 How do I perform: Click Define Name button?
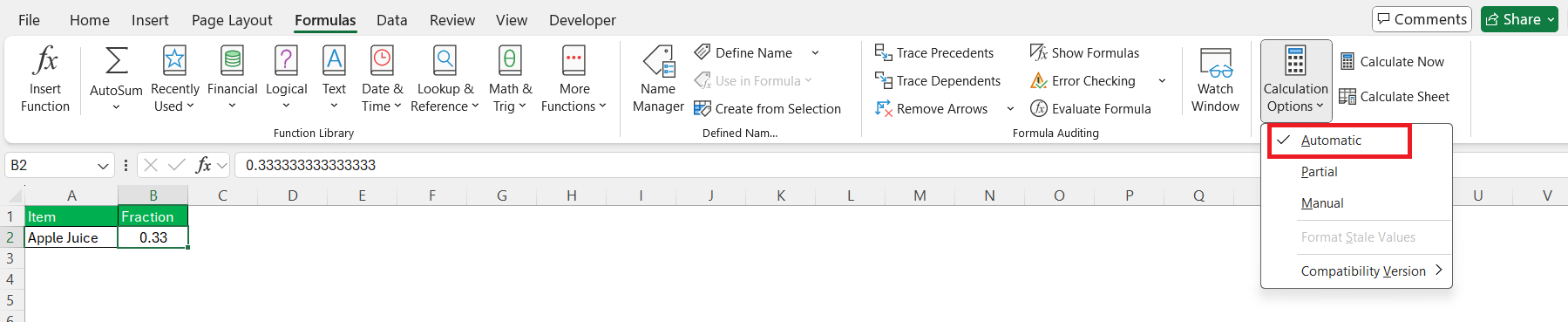743,53
